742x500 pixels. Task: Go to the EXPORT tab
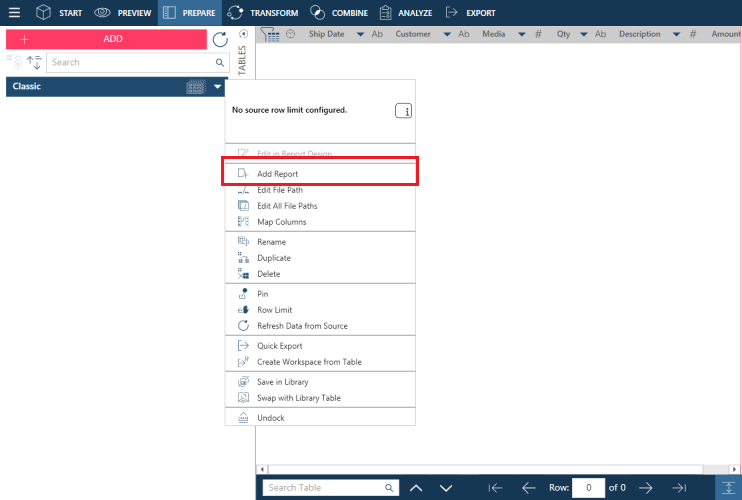[470, 13]
